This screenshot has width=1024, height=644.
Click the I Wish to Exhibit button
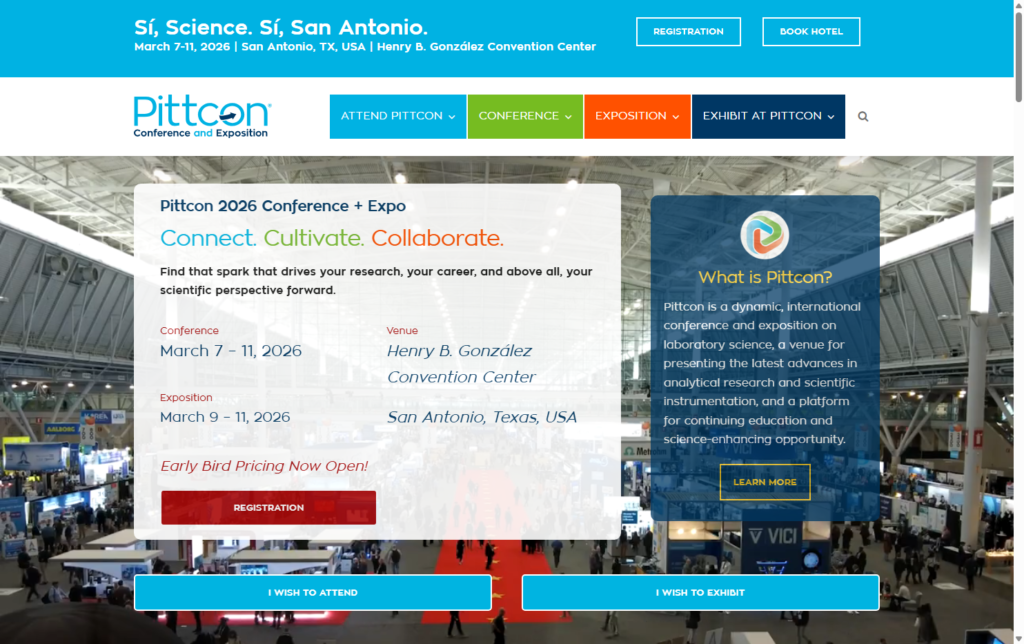pyautogui.click(x=700, y=593)
